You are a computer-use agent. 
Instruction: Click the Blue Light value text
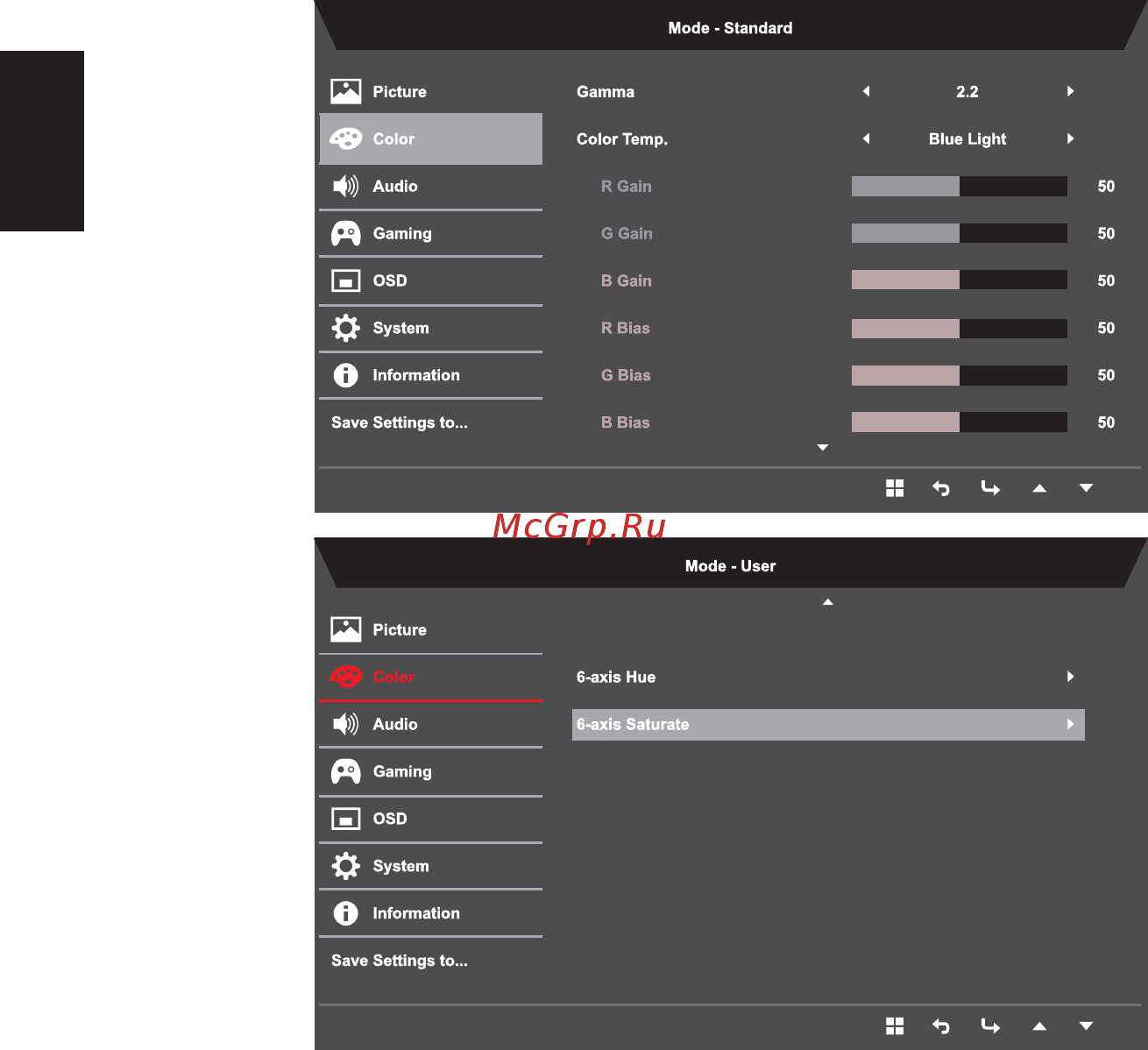tap(967, 138)
